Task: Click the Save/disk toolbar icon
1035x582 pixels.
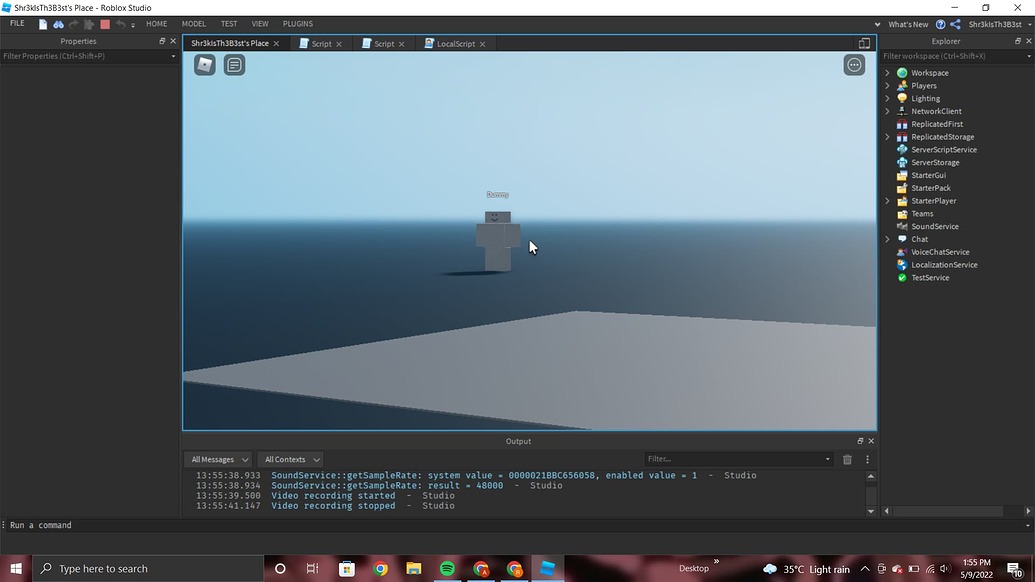Action: (42, 24)
